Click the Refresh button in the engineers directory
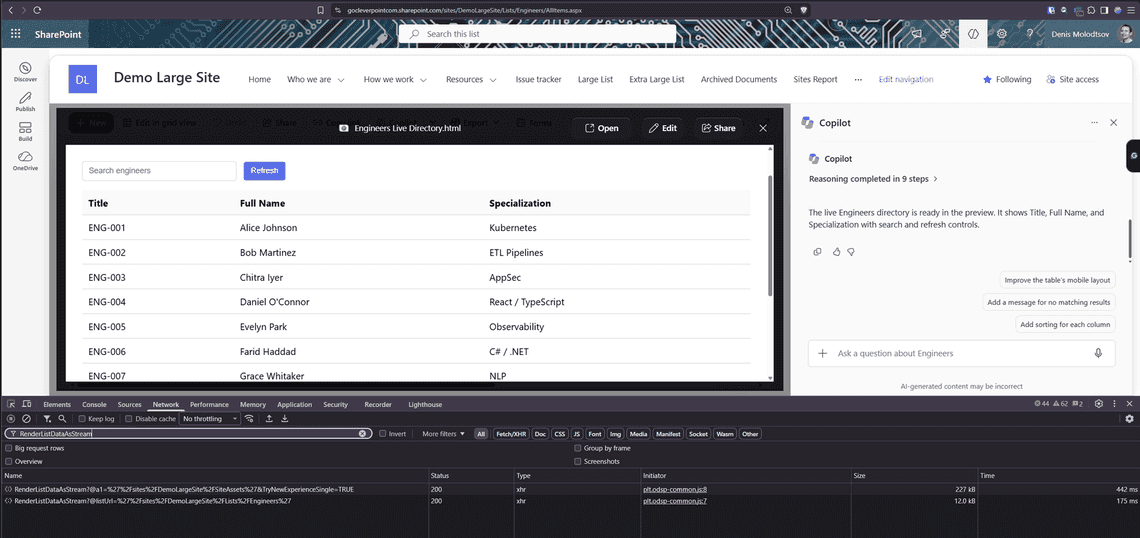Image resolution: width=1140 pixels, height=538 pixels. click(x=264, y=171)
